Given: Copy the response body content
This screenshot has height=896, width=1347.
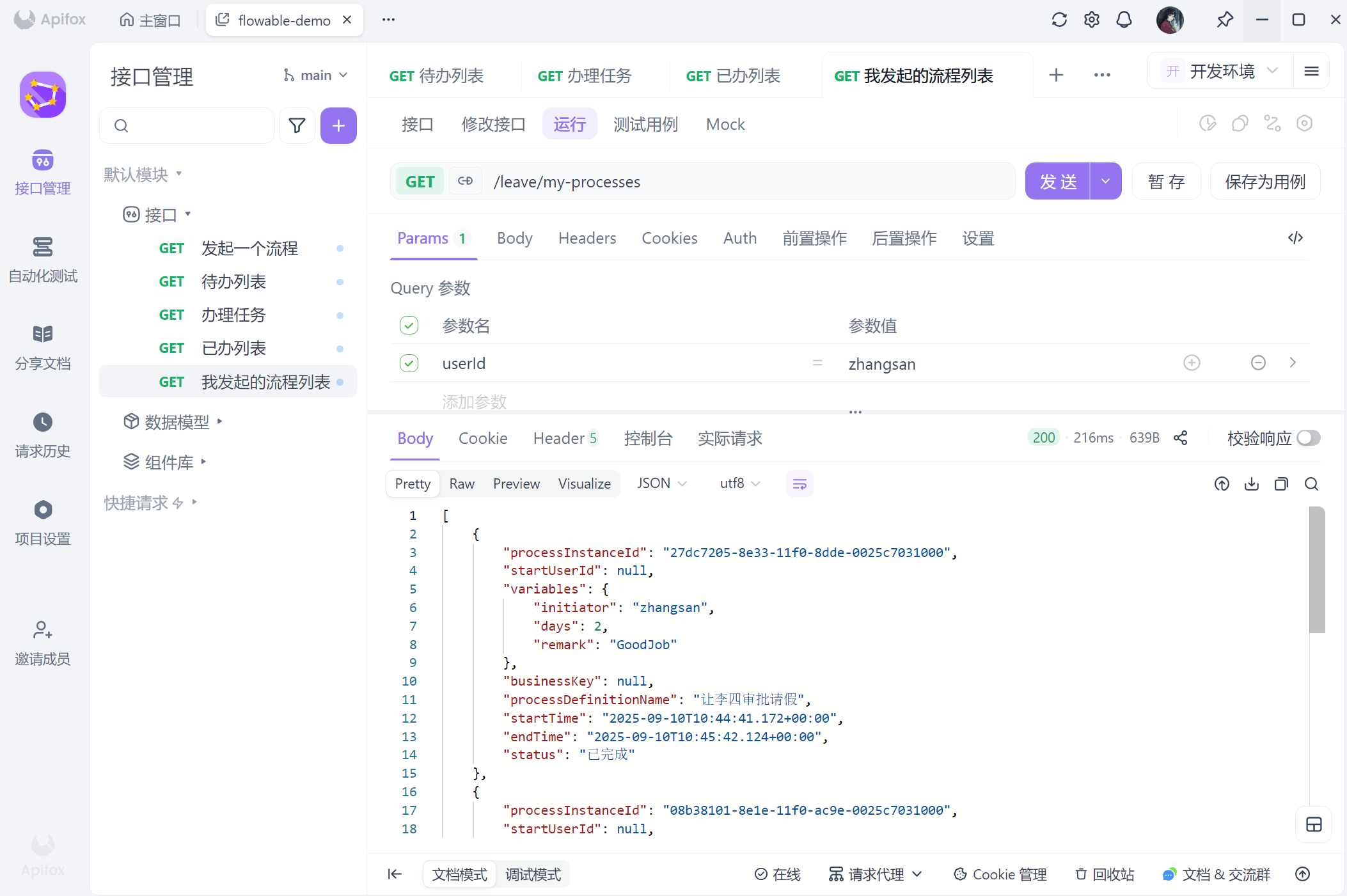Looking at the screenshot, I should tap(1281, 484).
